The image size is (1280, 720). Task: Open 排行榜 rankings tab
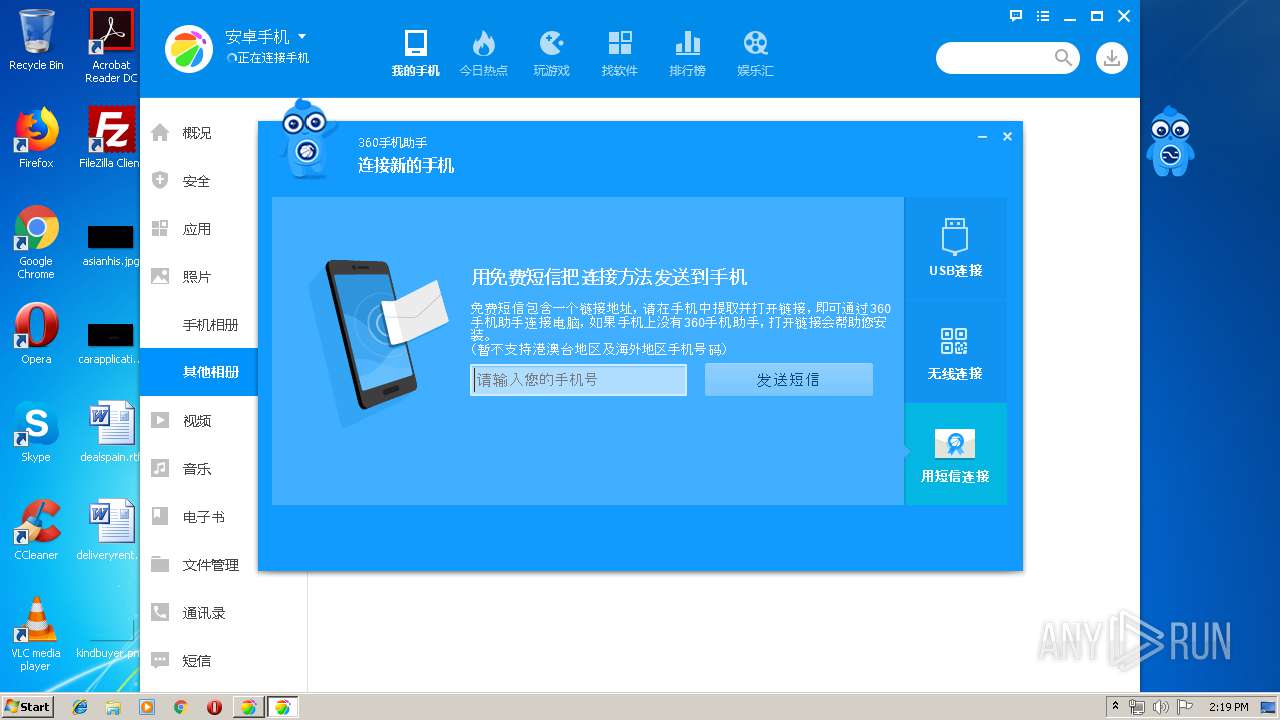[x=687, y=53]
